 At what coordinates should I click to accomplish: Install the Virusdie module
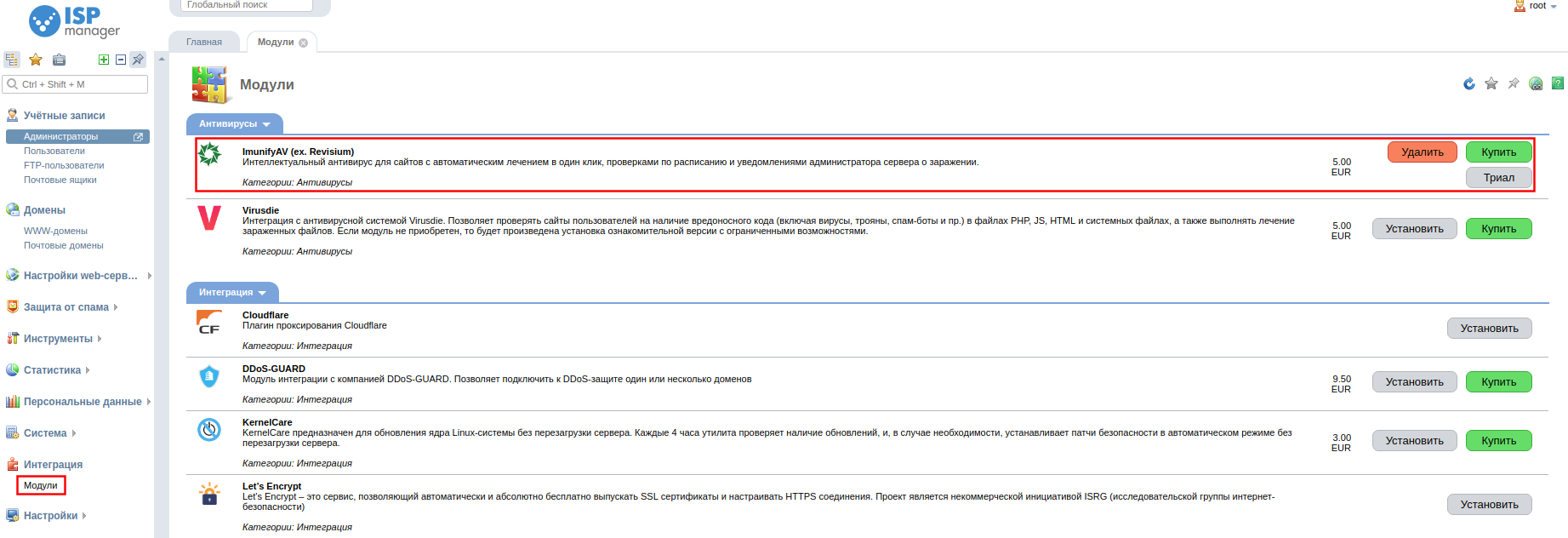pyautogui.click(x=1414, y=229)
